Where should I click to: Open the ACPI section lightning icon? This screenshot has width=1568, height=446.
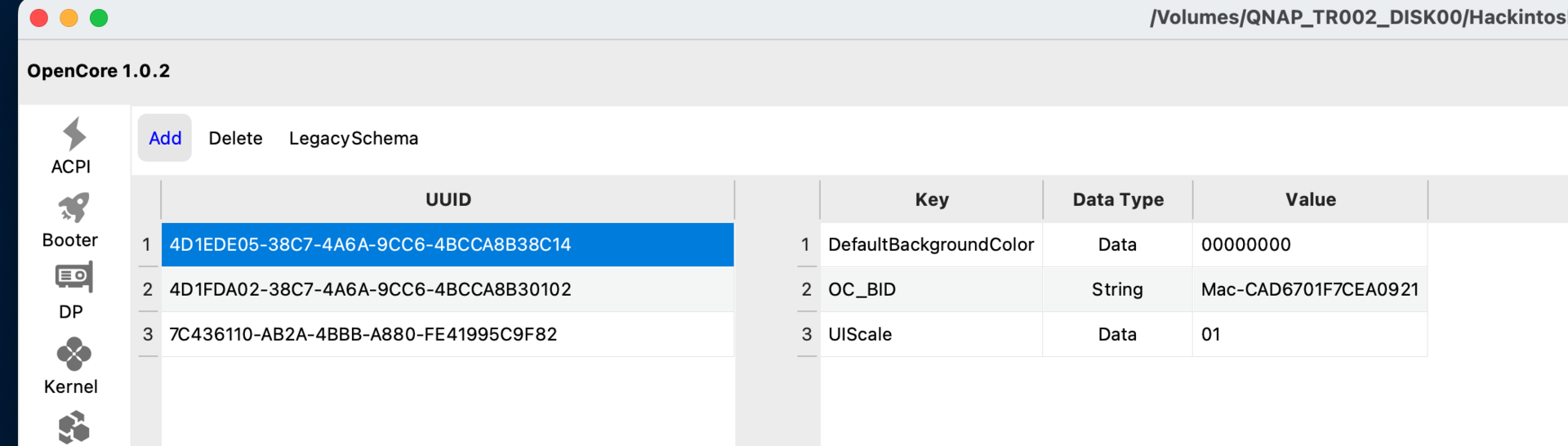73,135
